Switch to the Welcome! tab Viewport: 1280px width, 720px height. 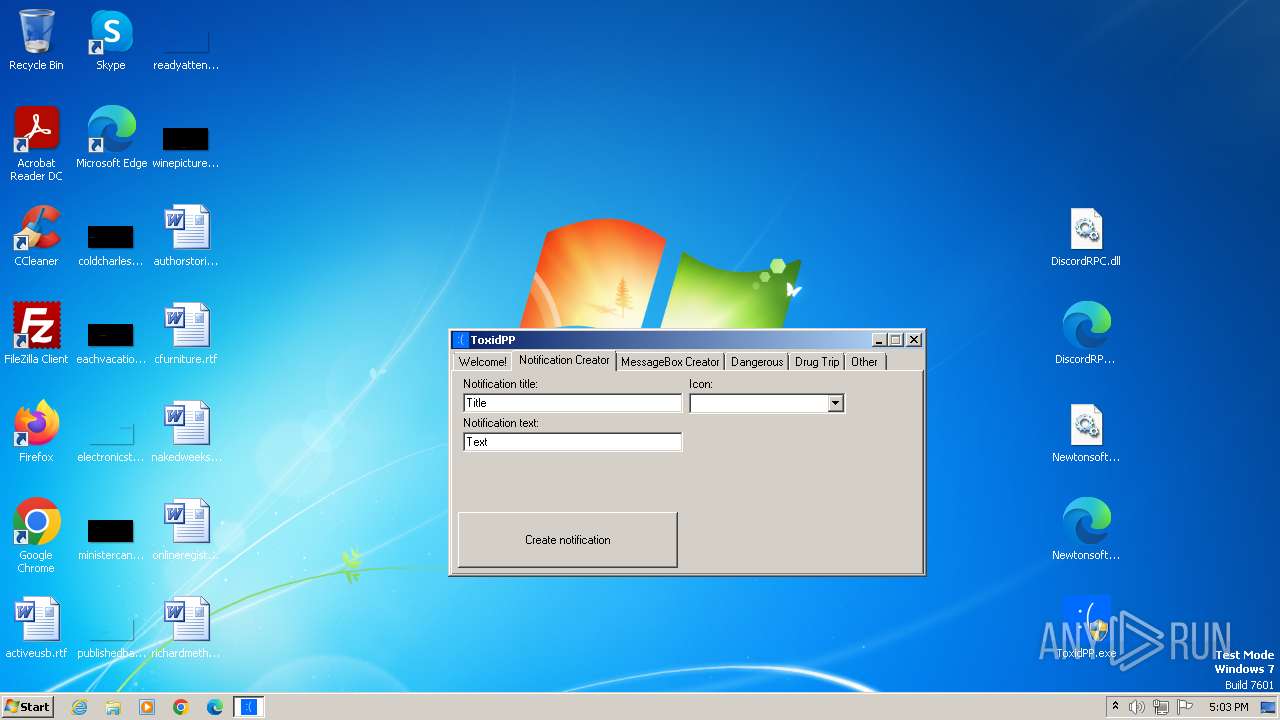[482, 362]
